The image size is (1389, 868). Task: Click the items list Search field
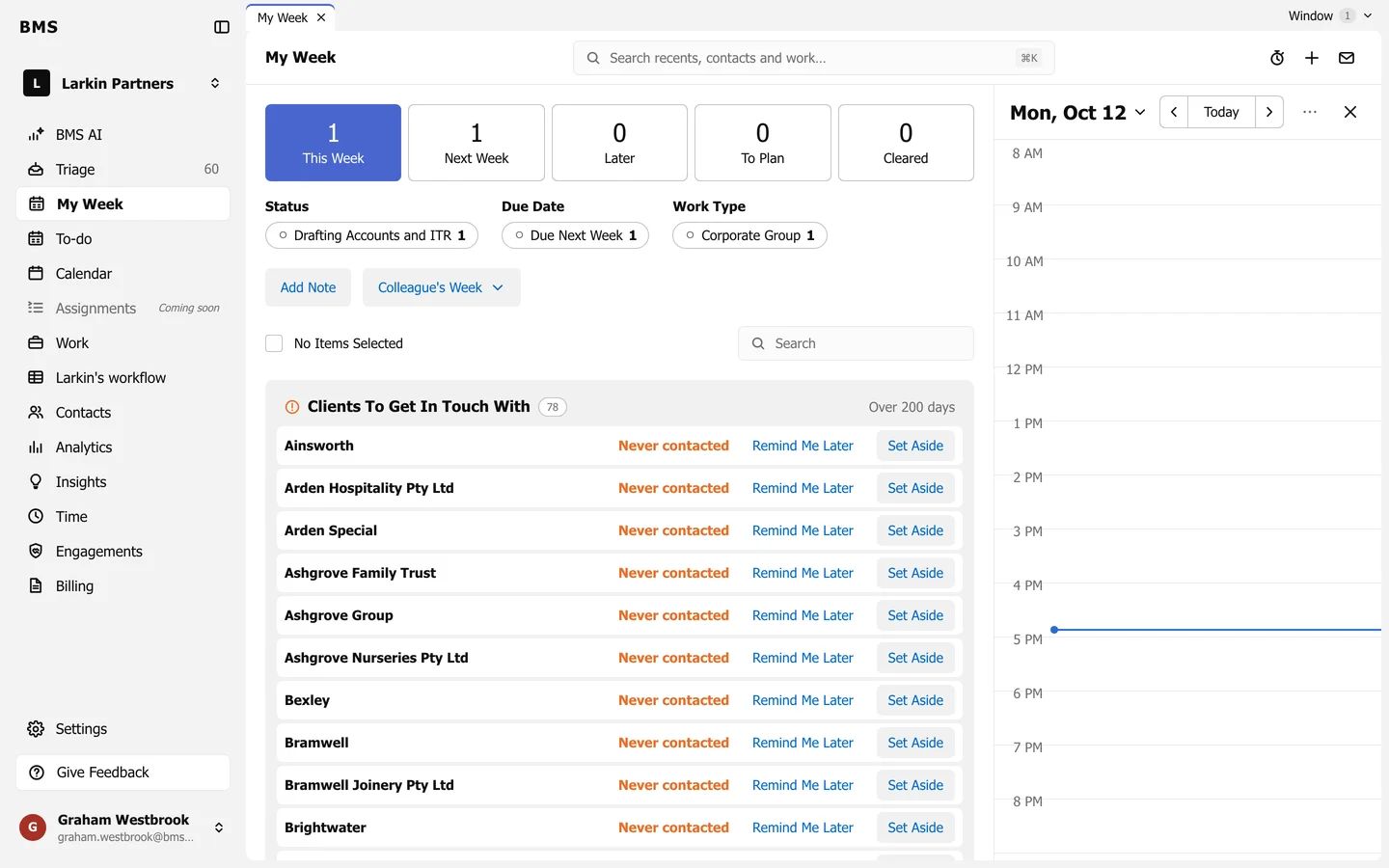856,343
